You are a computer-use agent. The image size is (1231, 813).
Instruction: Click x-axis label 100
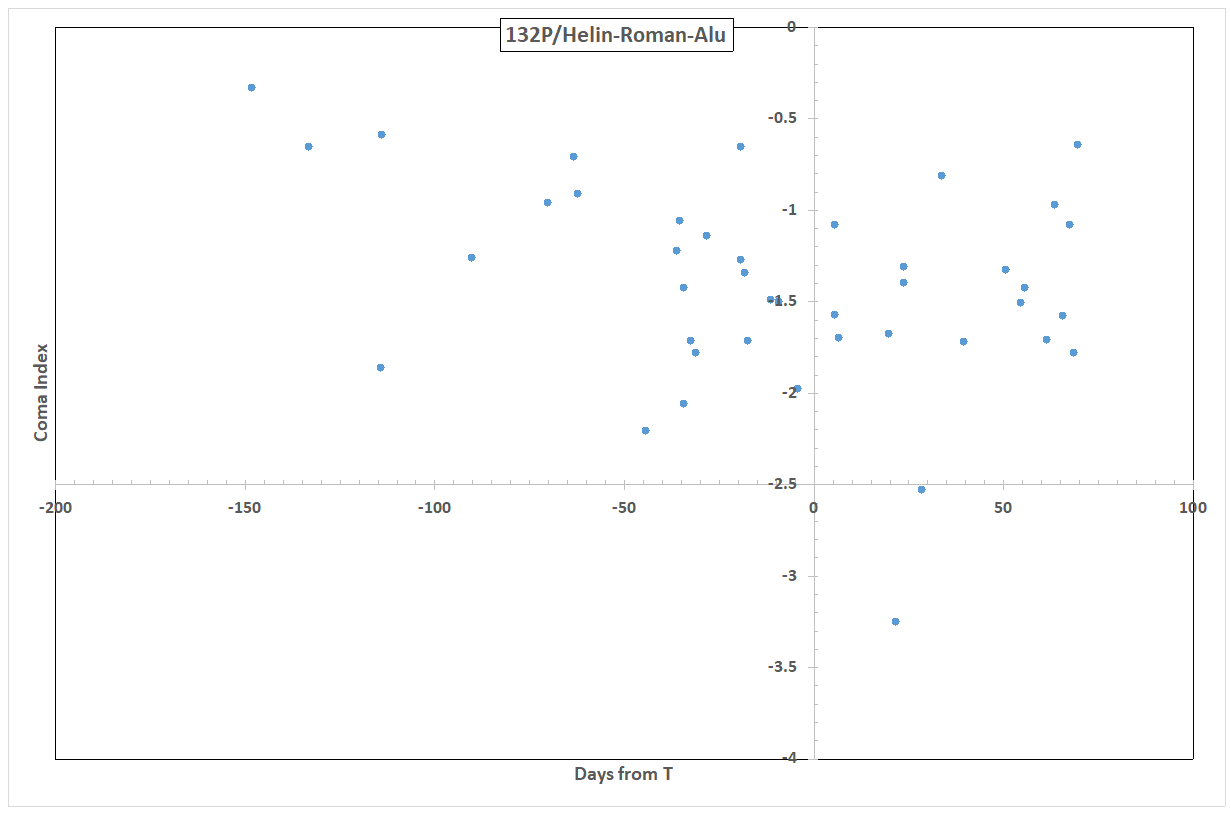[1193, 508]
